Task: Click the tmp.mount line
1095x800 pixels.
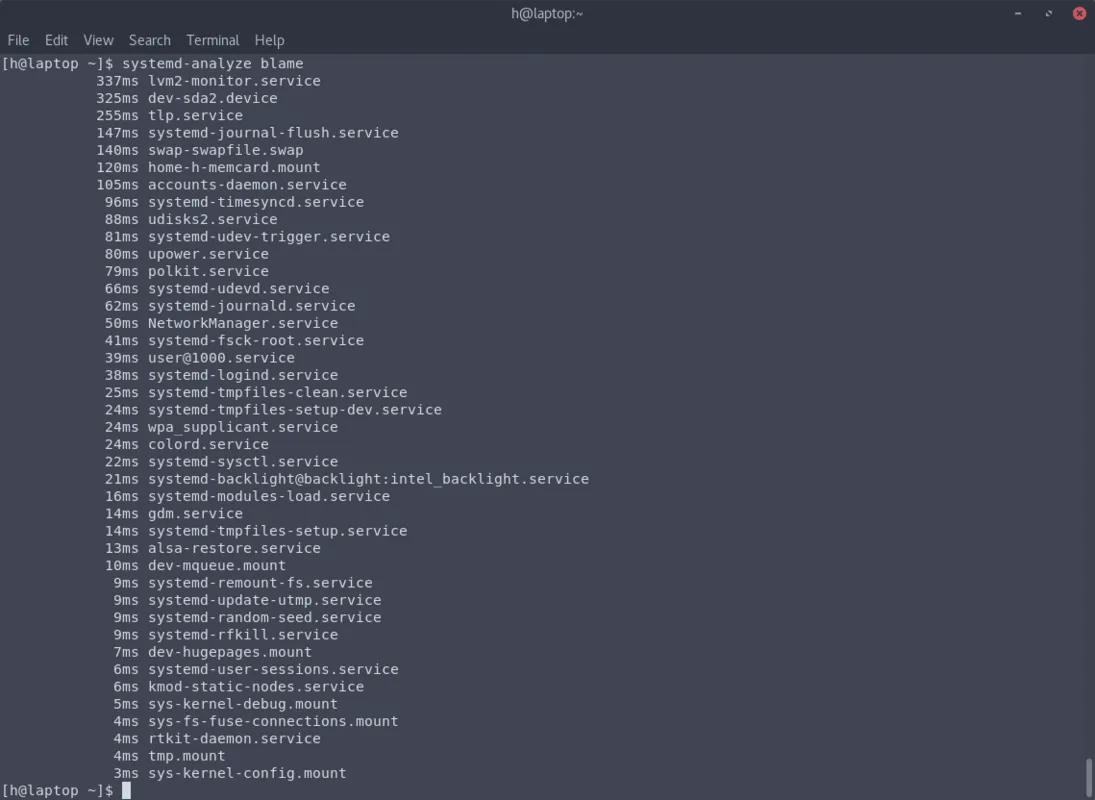Action: (x=169, y=756)
